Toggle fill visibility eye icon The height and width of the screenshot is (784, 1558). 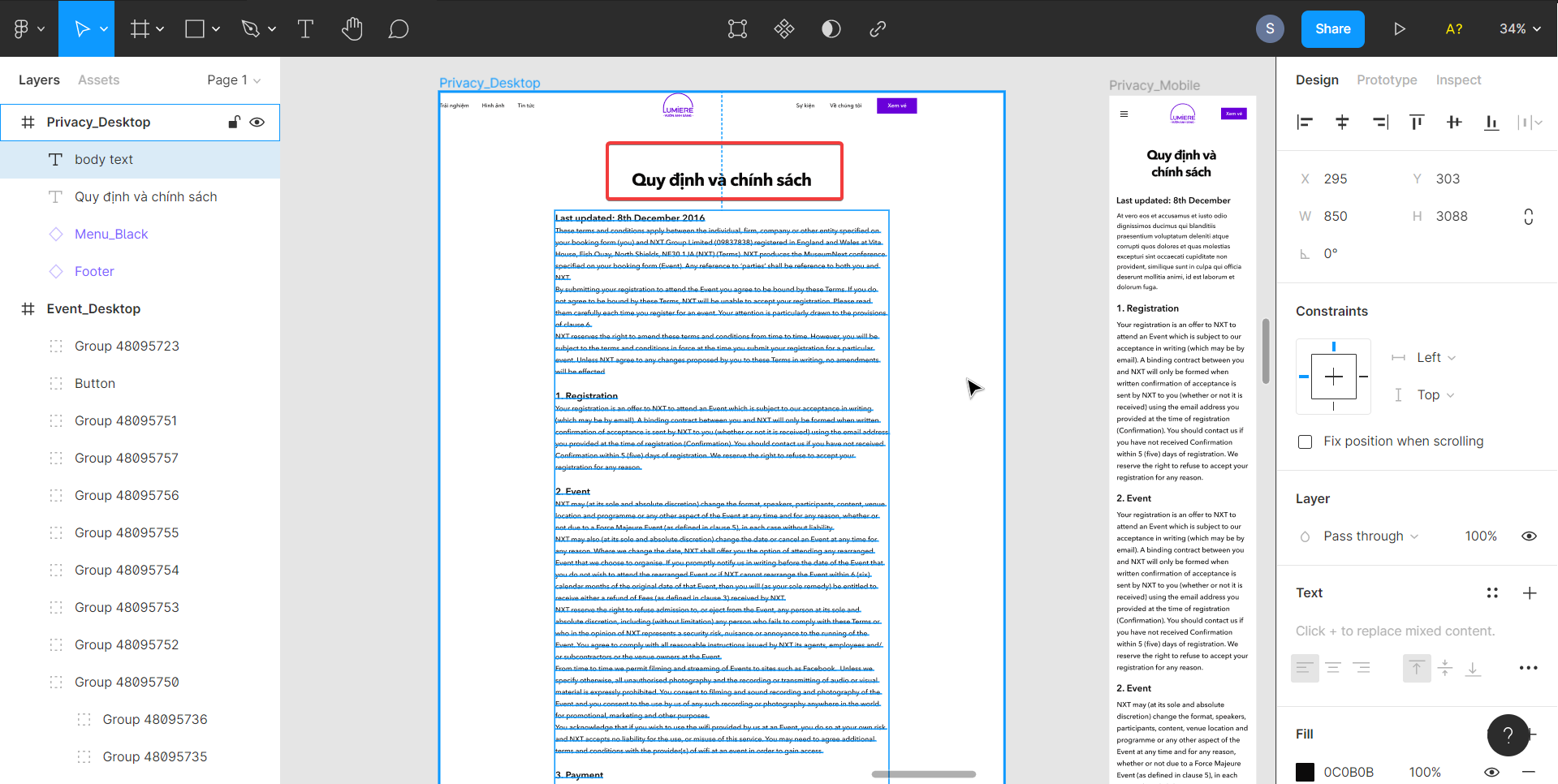[1491, 773]
